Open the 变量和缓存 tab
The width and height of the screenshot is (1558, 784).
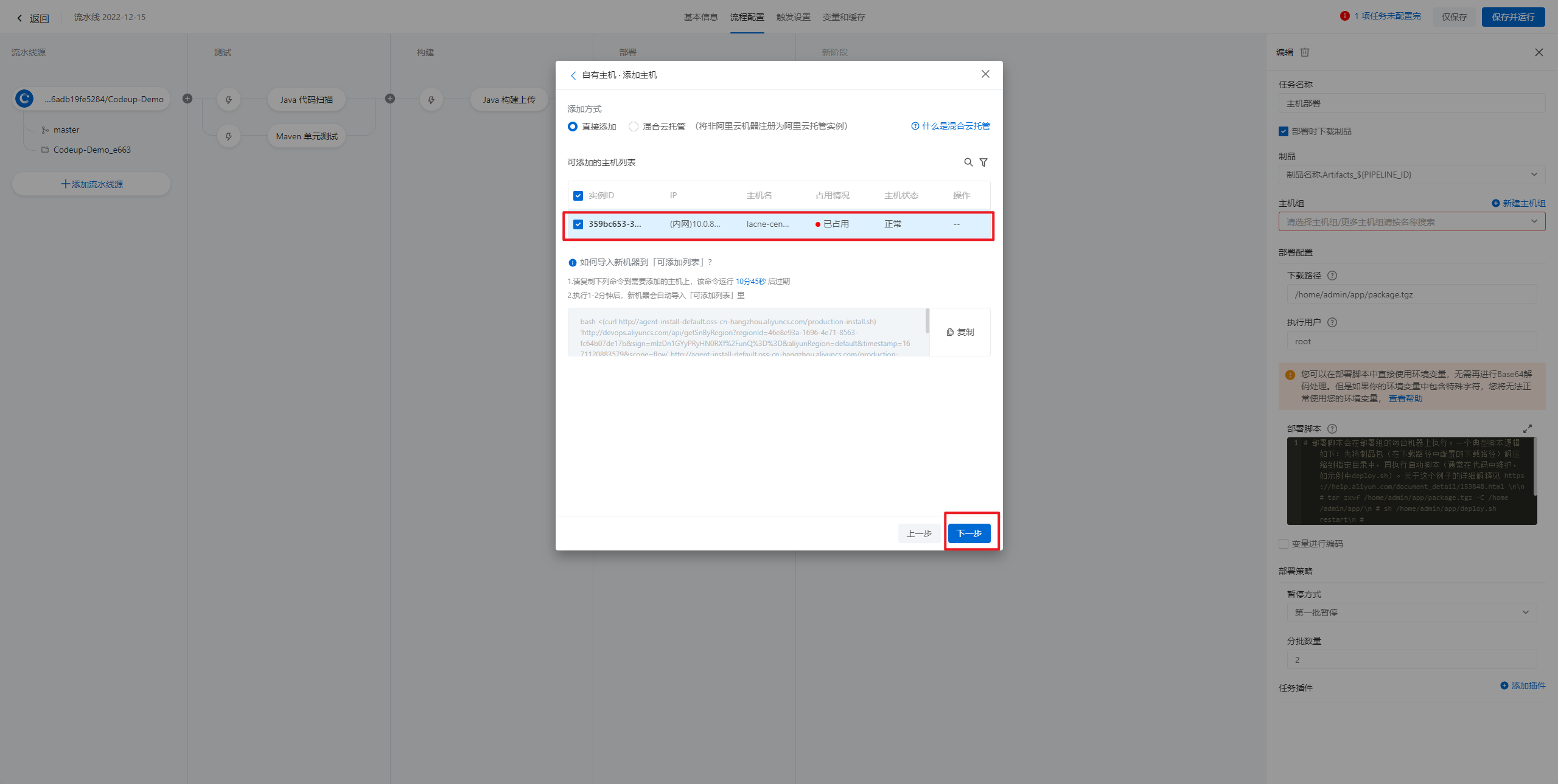[844, 17]
